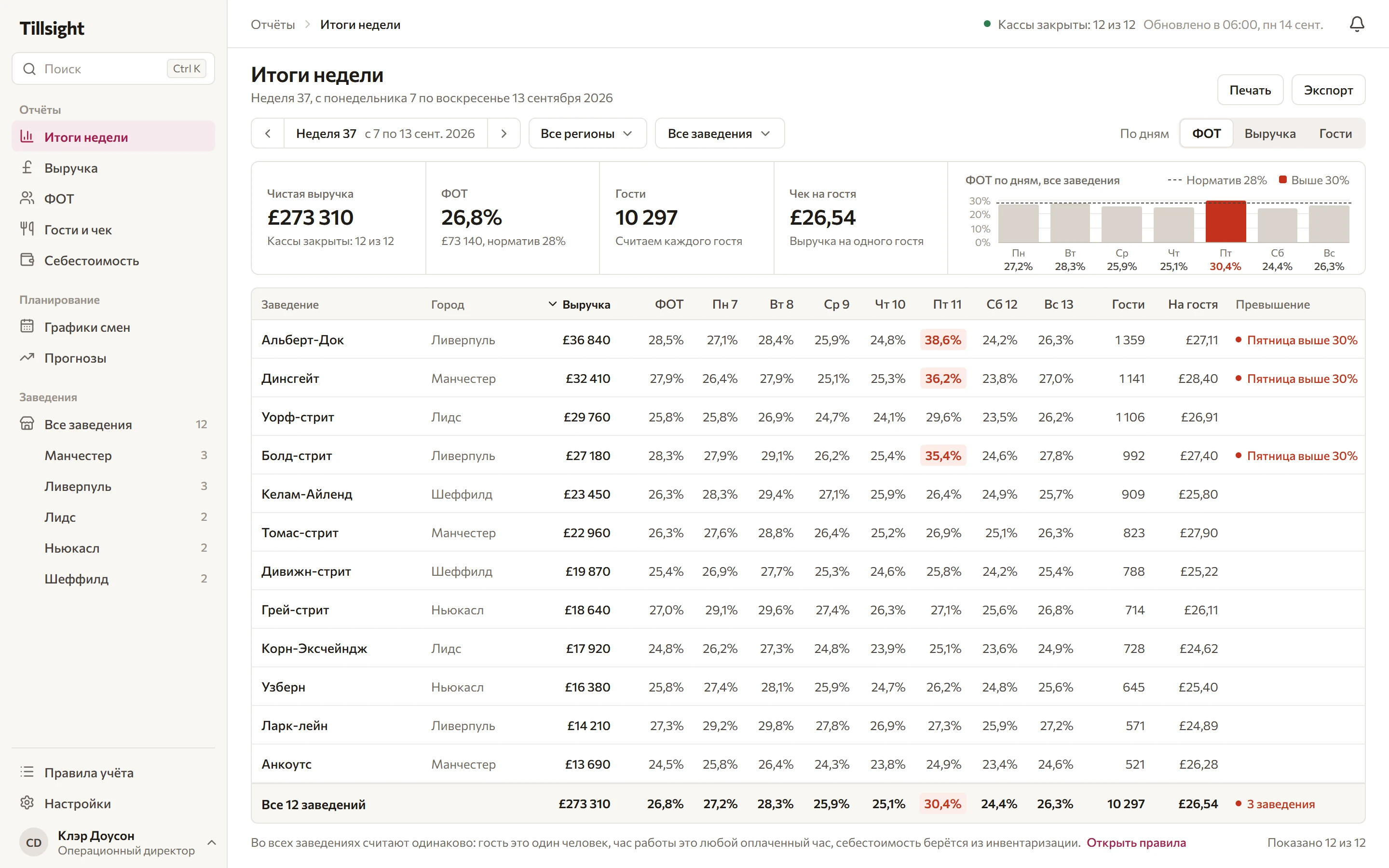
Task: Select Ливерпуль in sidebar venues
Action: (x=113, y=486)
